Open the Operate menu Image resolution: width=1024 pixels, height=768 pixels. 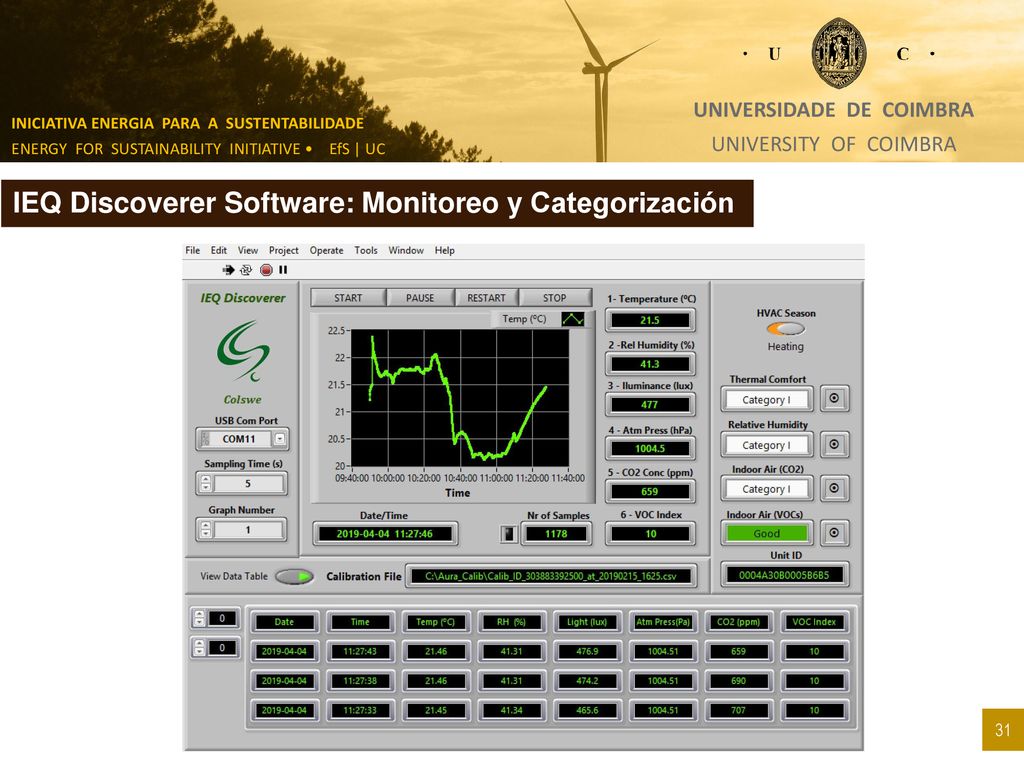tap(327, 250)
